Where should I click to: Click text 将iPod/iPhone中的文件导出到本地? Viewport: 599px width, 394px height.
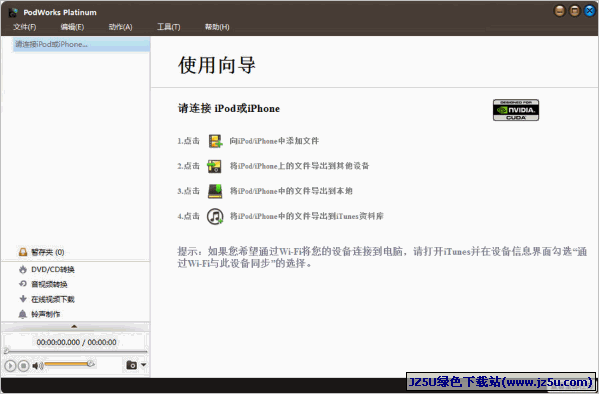tap(291, 191)
